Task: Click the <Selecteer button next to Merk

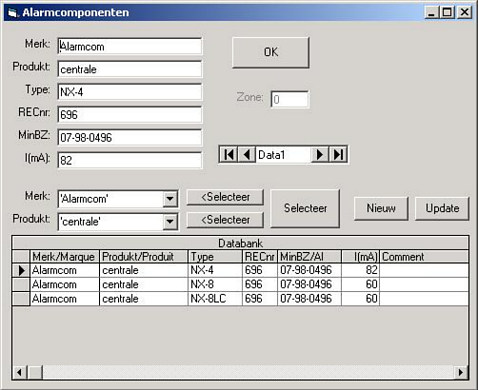Action: pyautogui.click(x=225, y=197)
